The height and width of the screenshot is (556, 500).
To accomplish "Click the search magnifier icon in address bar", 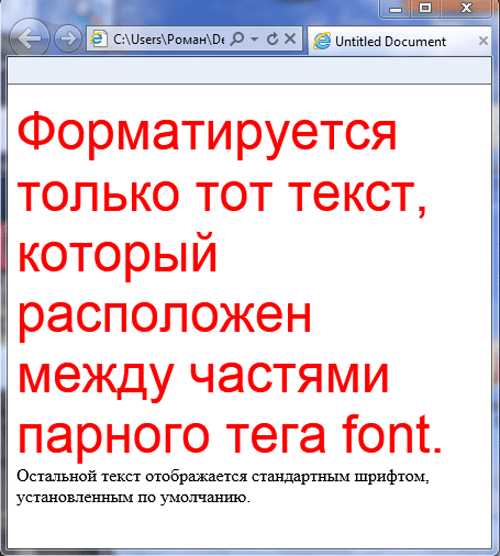I will coord(237,39).
